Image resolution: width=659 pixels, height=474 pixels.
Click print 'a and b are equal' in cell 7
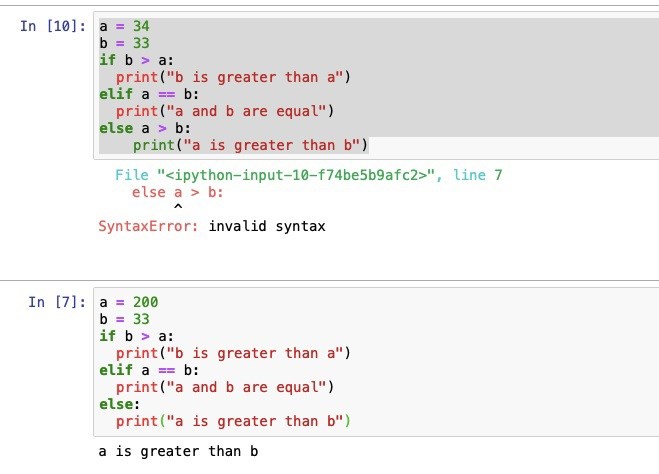point(225,387)
